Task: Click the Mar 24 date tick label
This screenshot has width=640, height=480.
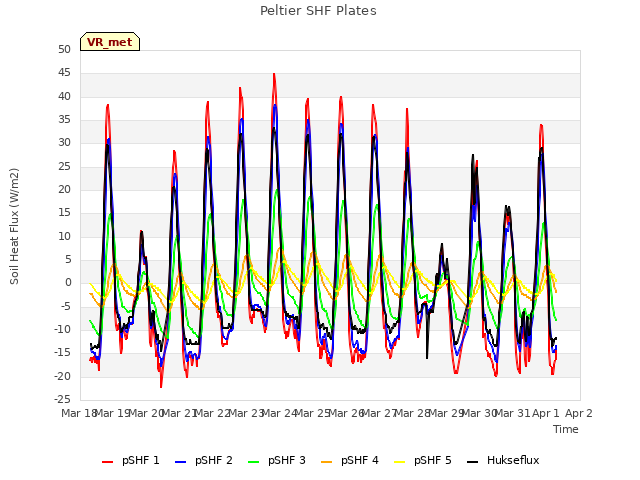Action: tap(279, 413)
